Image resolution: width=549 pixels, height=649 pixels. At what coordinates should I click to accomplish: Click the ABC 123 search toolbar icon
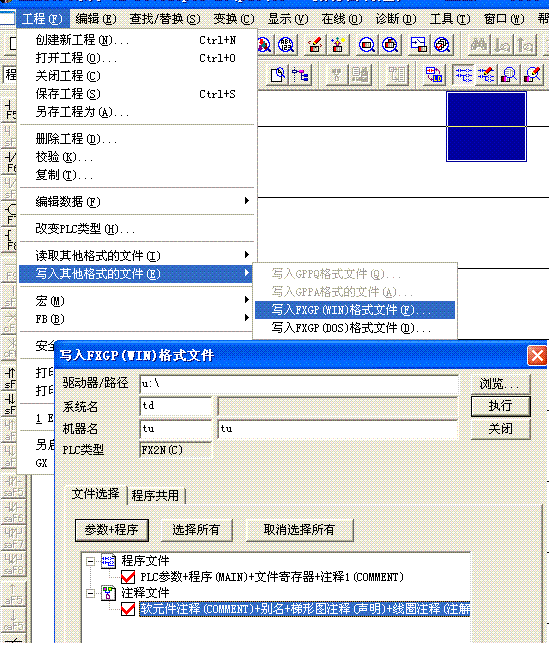[286, 44]
